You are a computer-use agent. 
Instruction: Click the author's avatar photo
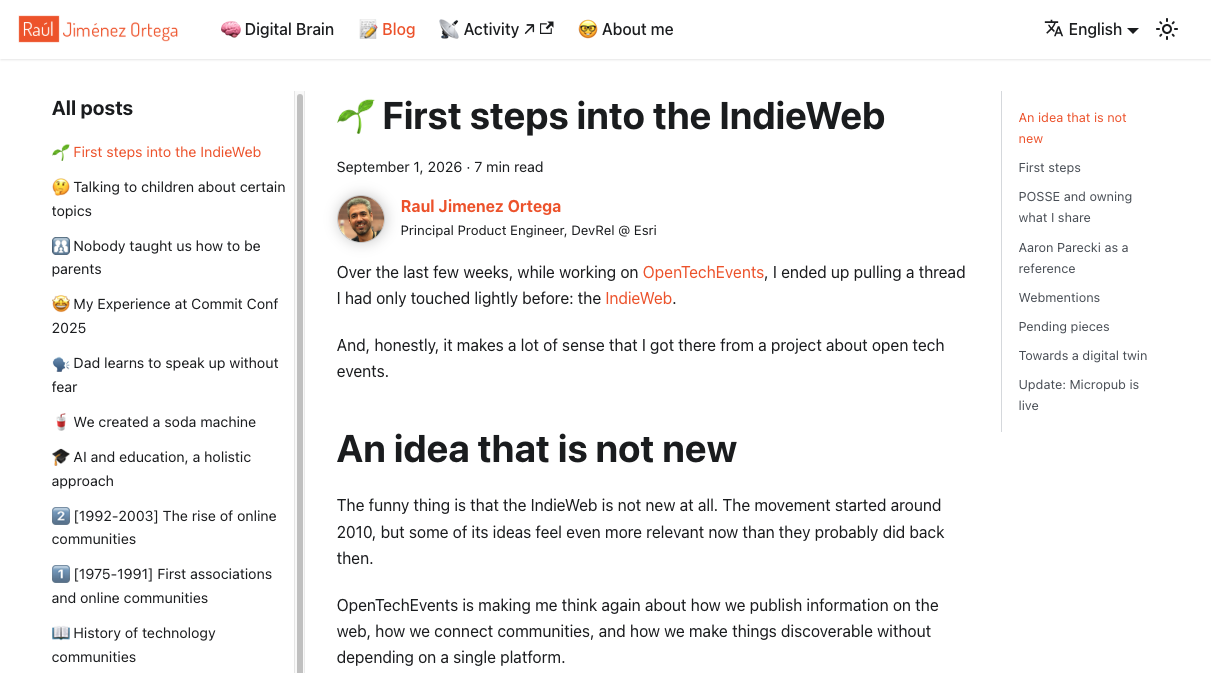pos(361,218)
